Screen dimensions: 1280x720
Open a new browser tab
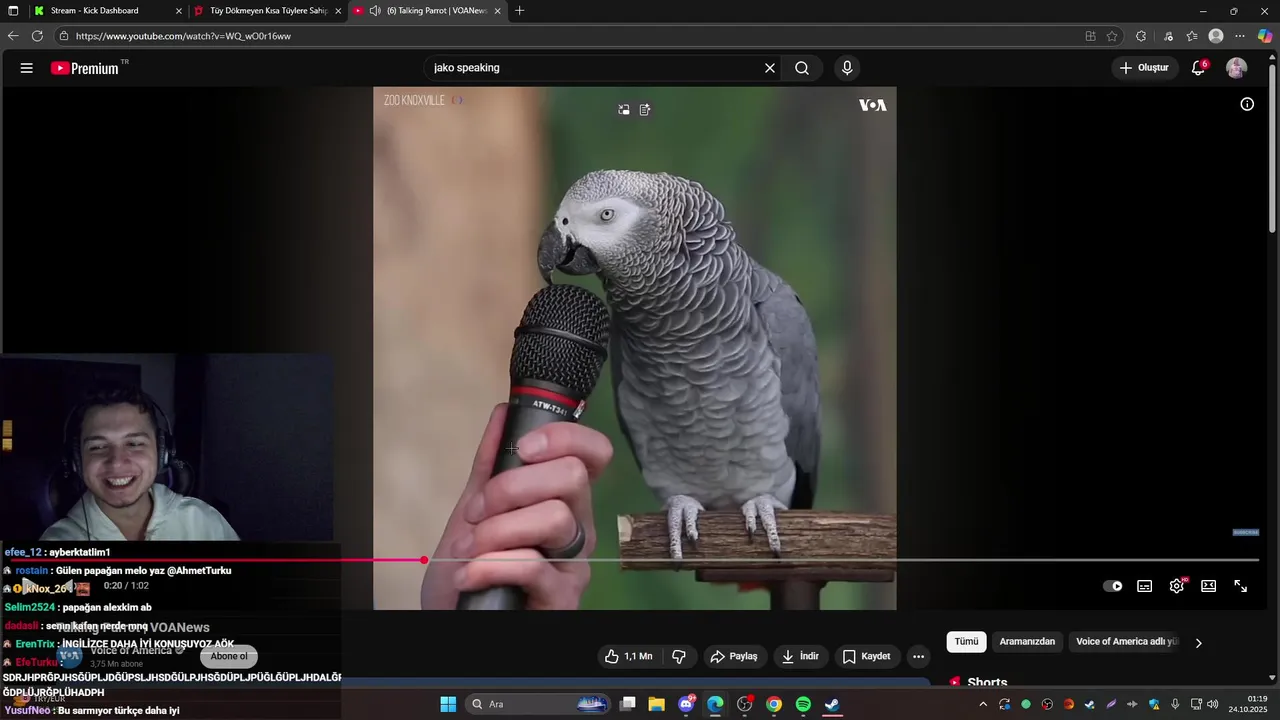click(x=519, y=11)
